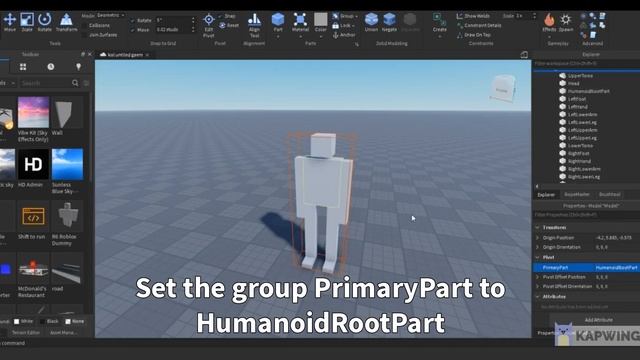Screen dimensions: 640x360
Task: Select the None background option
Action: coord(68,322)
